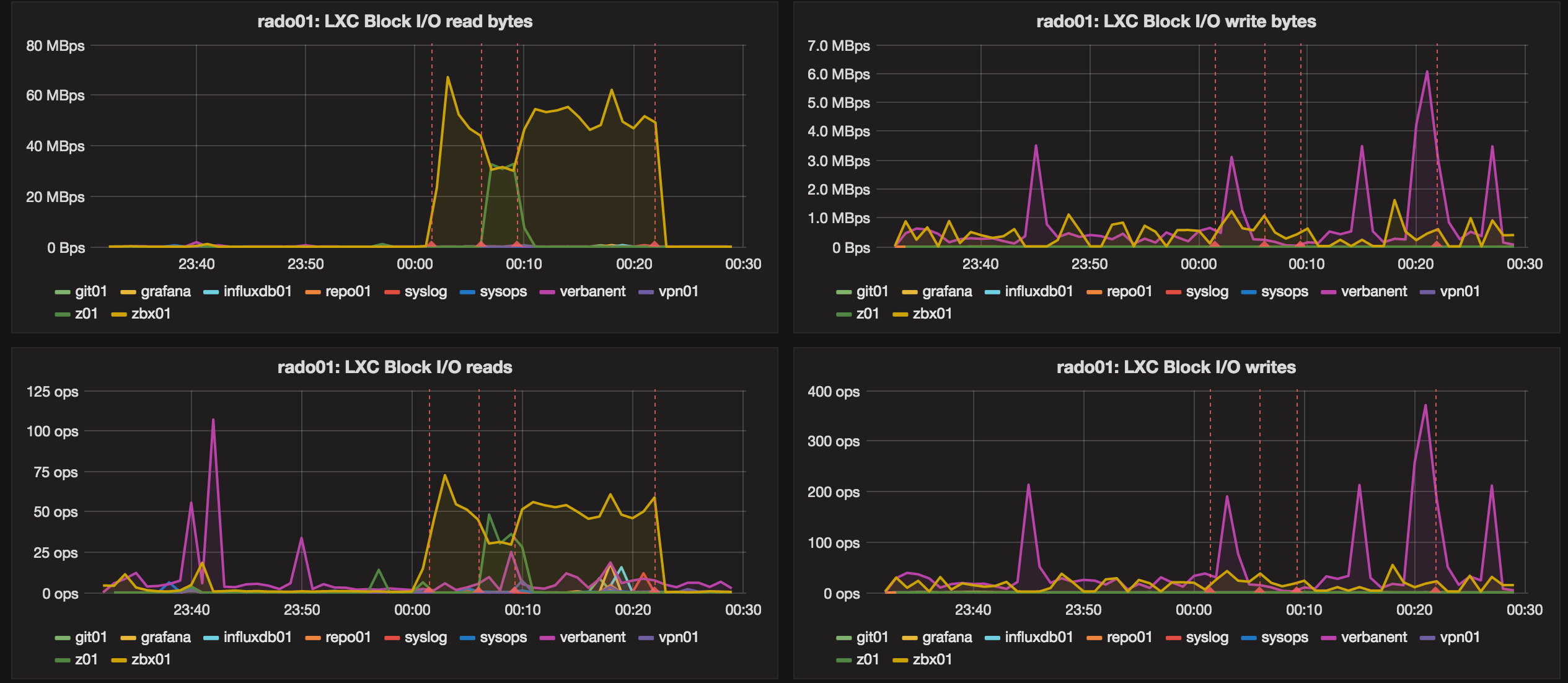Toggle git01 series in I/O writes legend

(872, 637)
